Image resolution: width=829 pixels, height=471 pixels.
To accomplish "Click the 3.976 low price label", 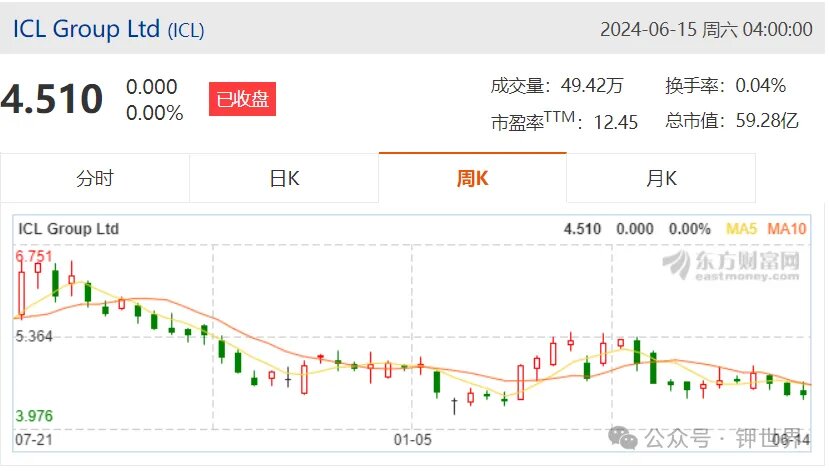I will 34,416.
